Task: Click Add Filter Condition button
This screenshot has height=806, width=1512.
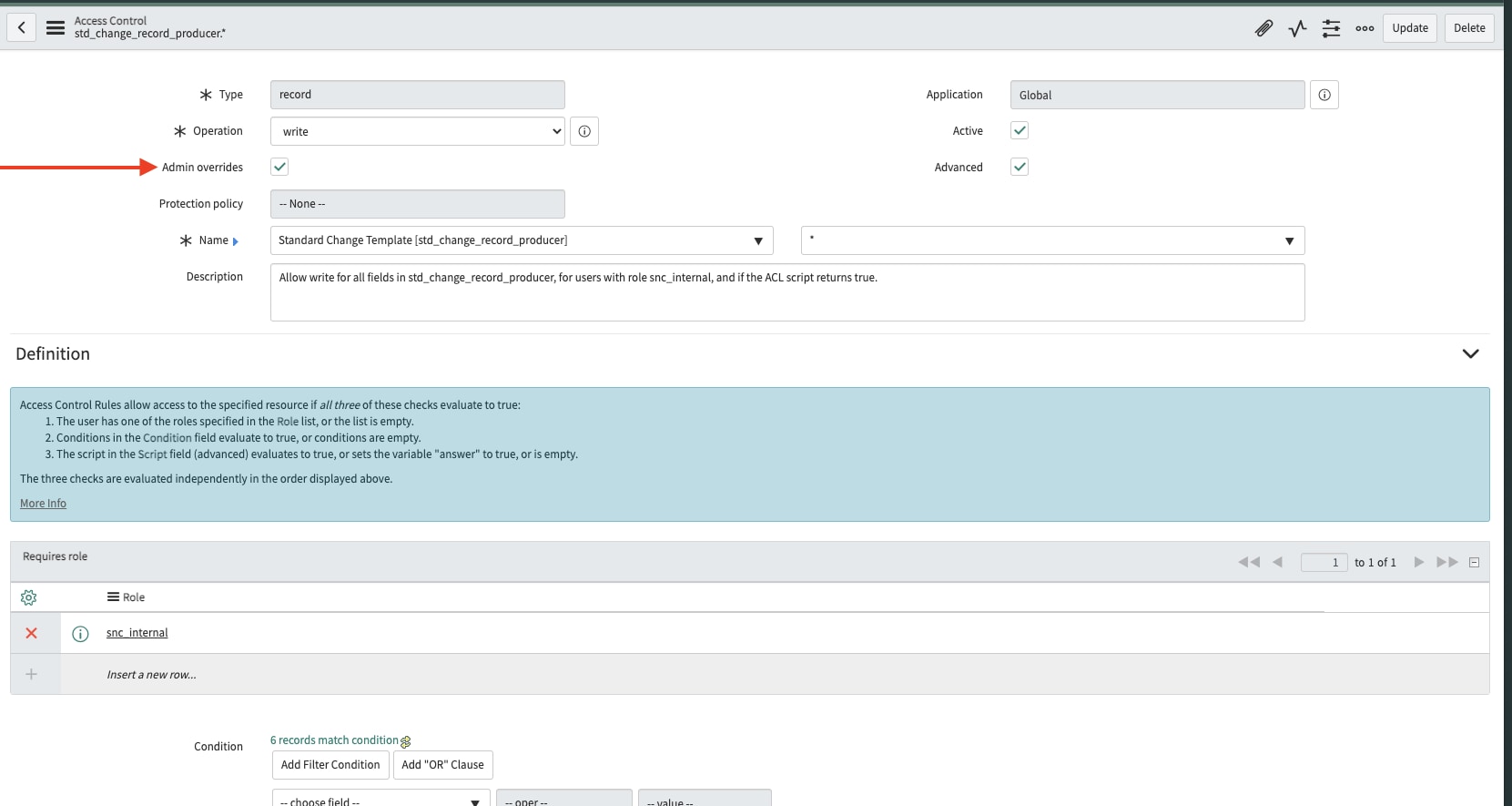Action: pos(330,765)
